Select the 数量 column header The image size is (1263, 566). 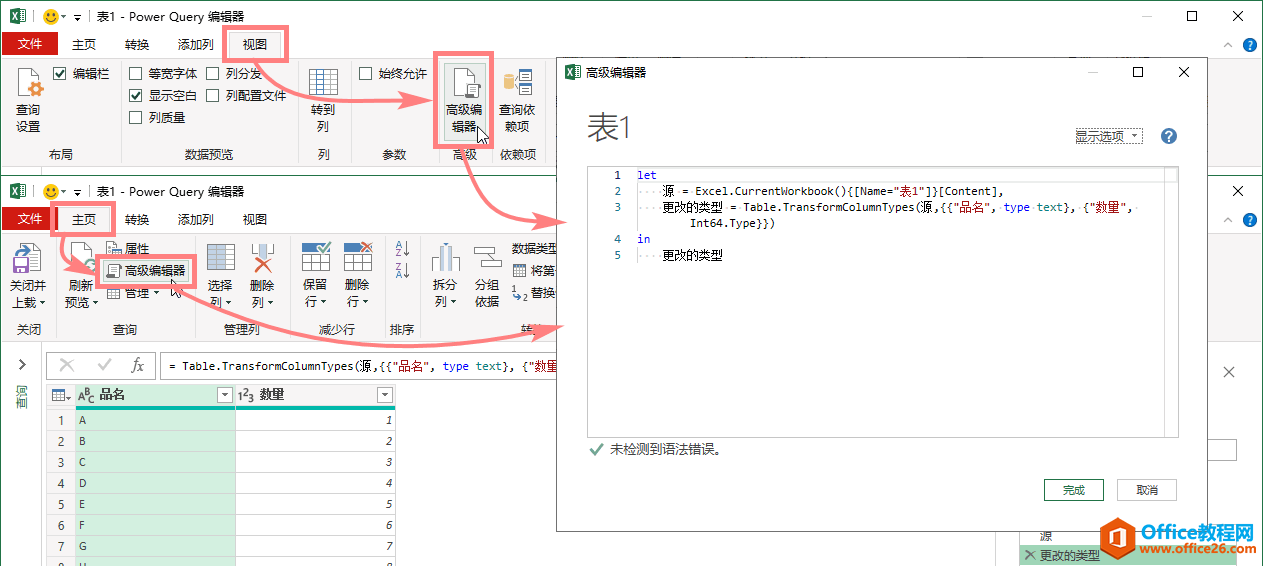(315, 395)
